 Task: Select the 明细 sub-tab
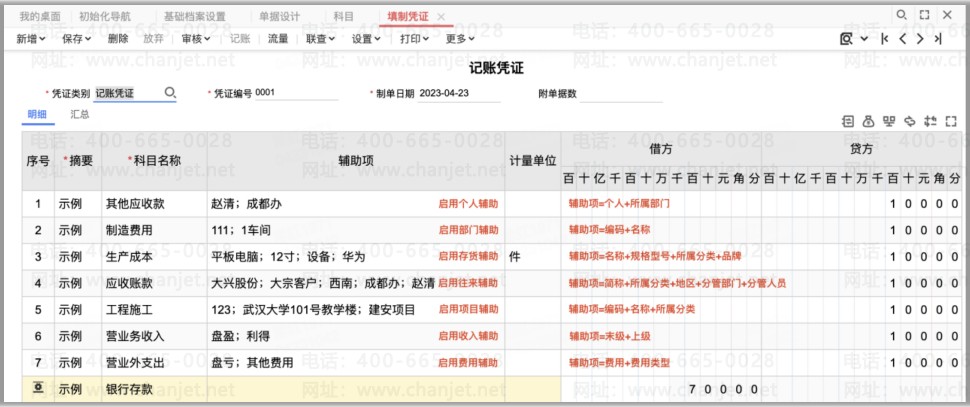point(37,114)
